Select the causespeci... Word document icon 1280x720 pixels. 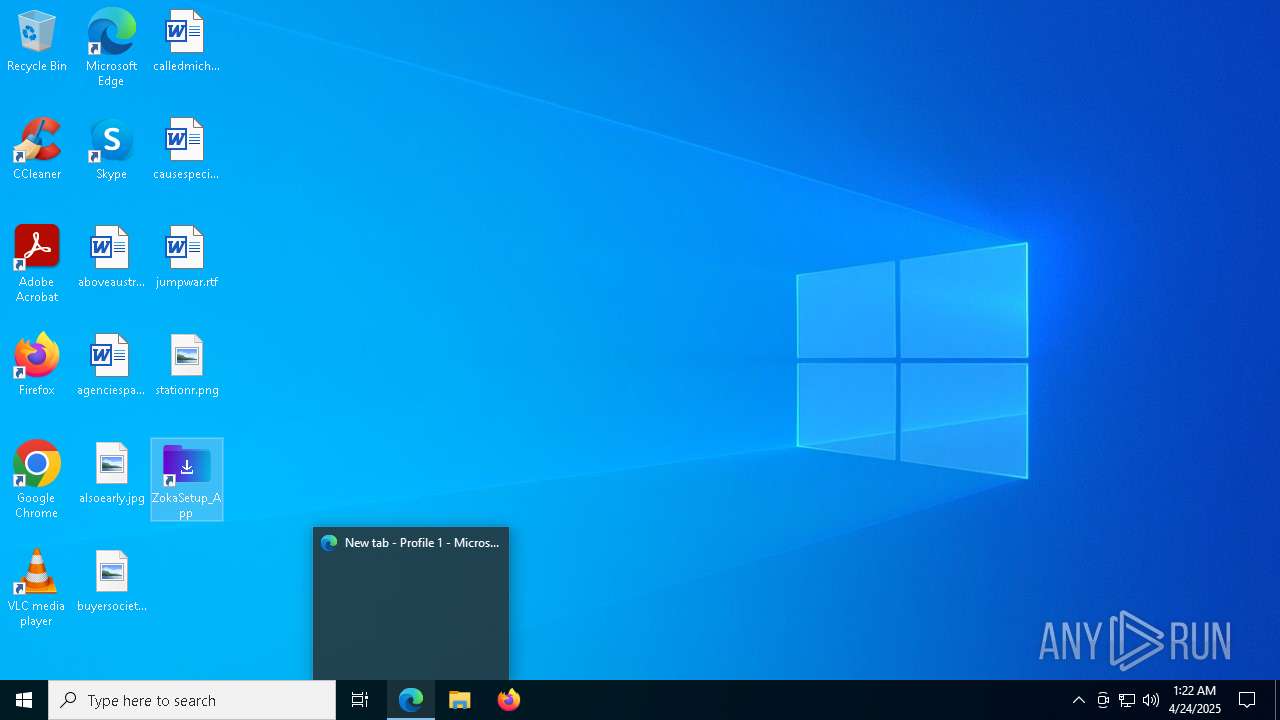(186, 150)
